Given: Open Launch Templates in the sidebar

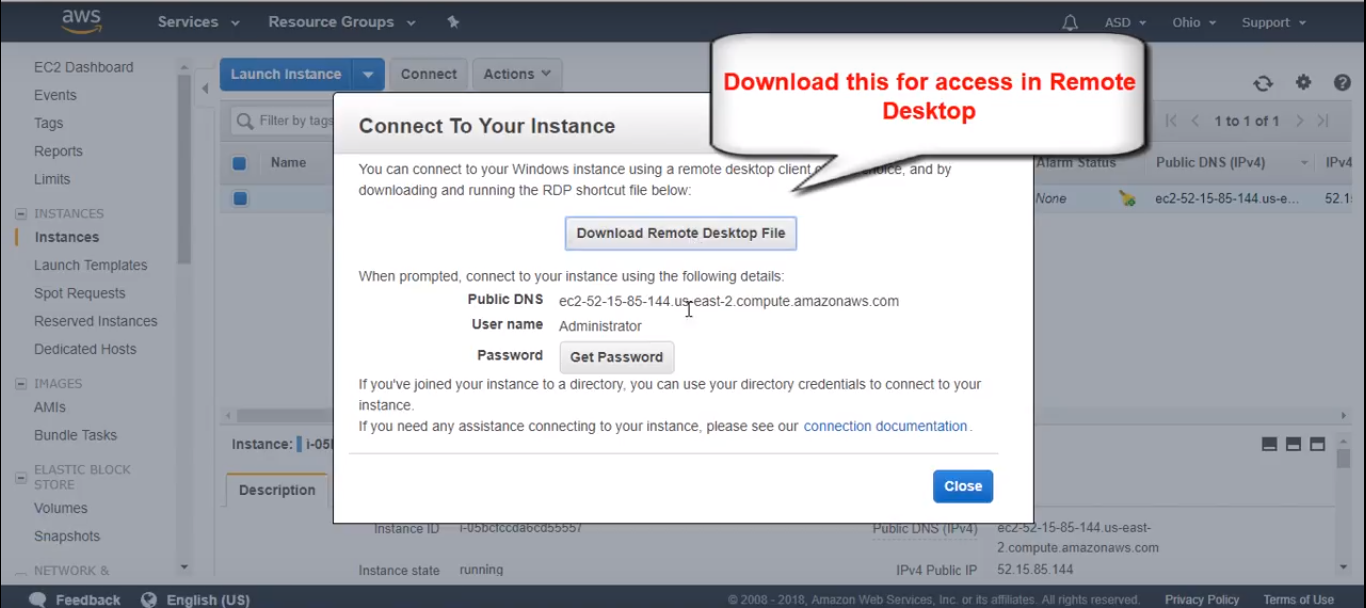Looking at the screenshot, I should 90,265.
